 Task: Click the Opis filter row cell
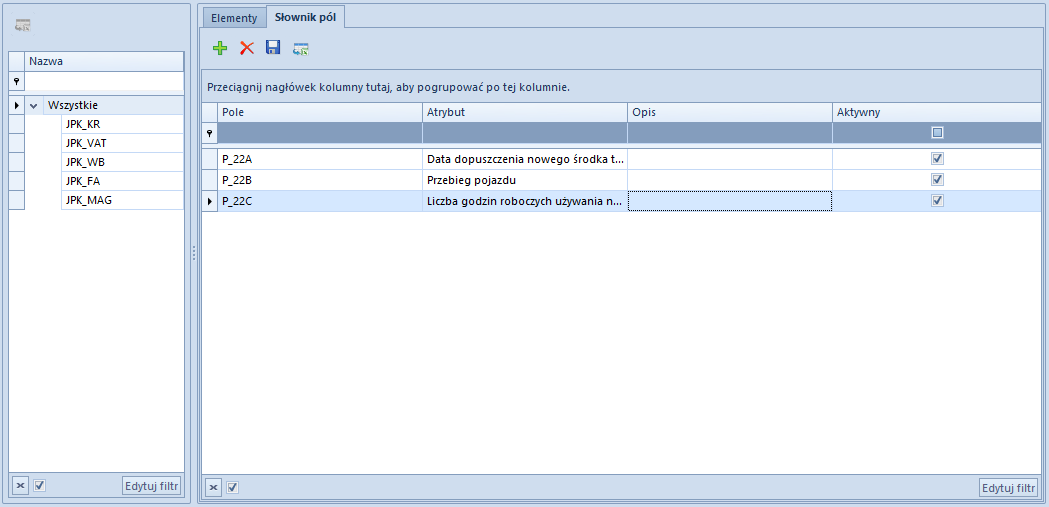pos(730,133)
